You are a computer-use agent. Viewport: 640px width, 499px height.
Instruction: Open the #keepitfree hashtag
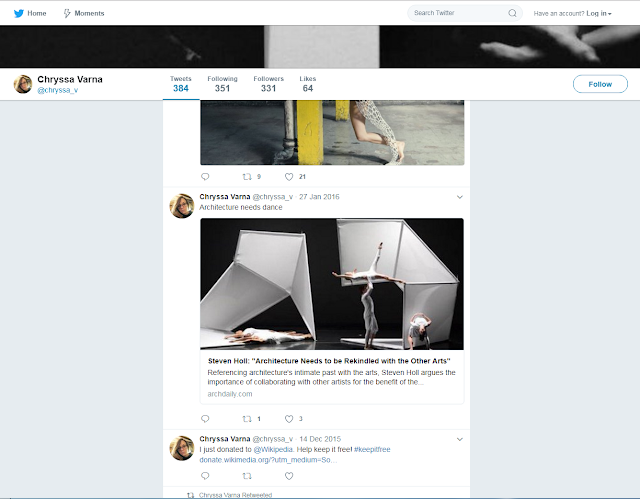click(372, 449)
